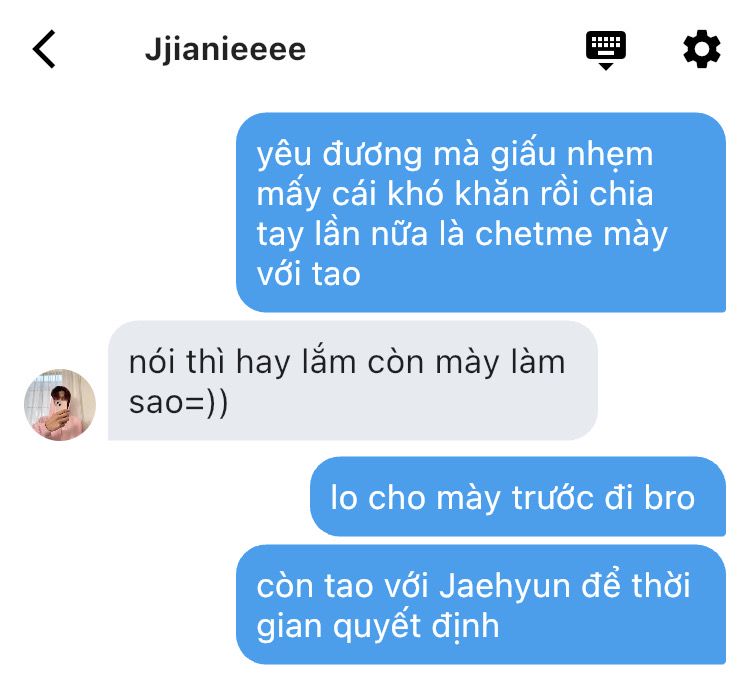
Task: Click the words "quyết định" in the last bubble
Action: [x=416, y=627]
